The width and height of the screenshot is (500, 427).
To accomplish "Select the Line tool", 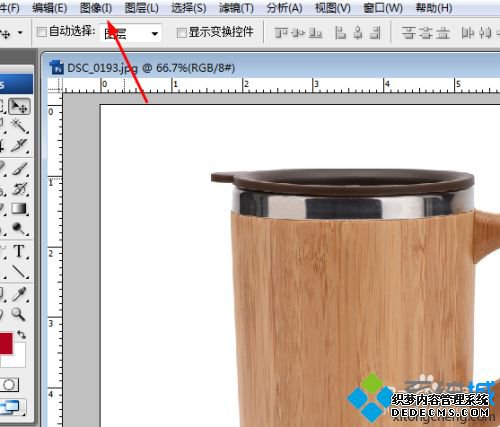I will [x=19, y=271].
